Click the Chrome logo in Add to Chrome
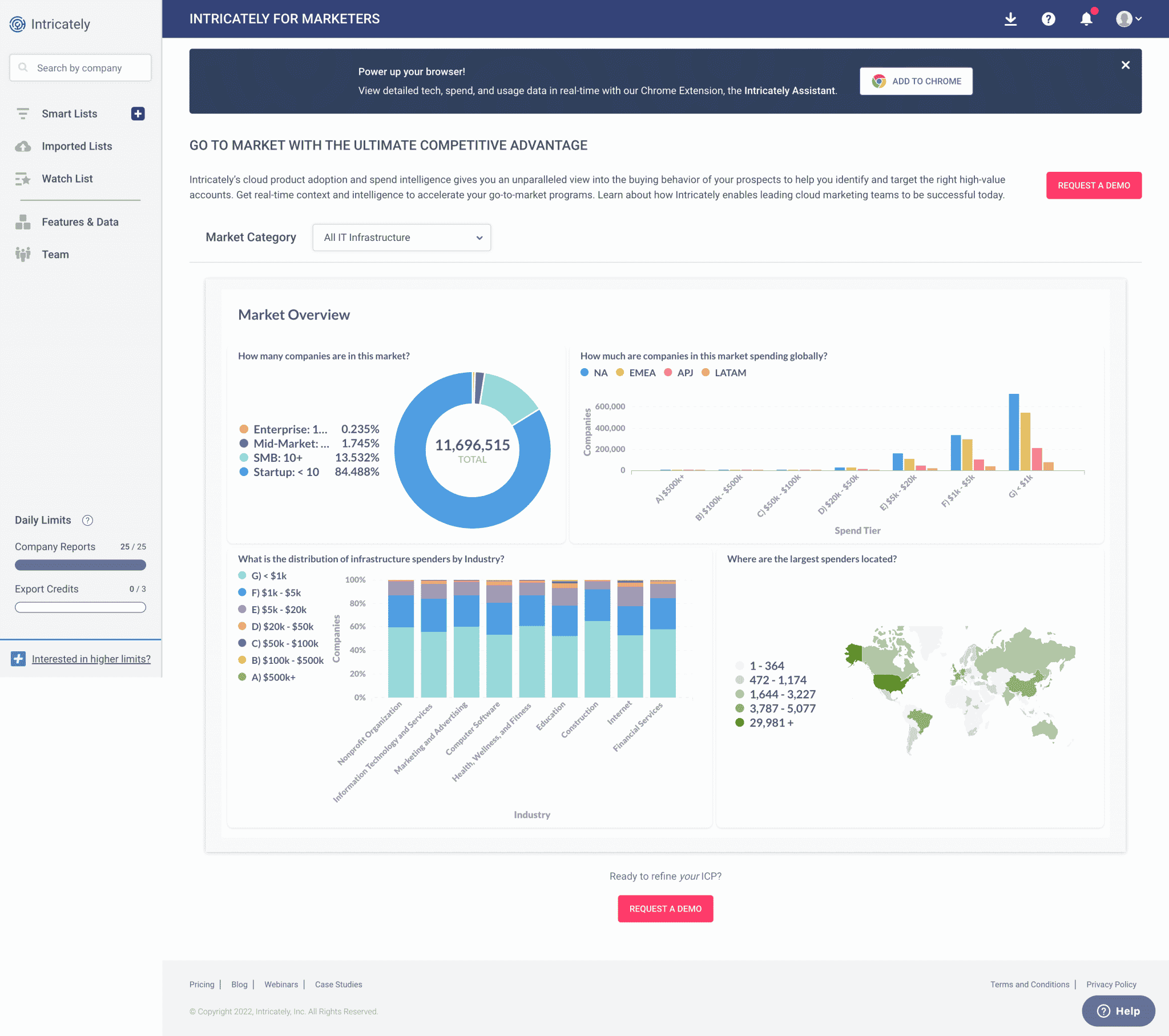1169x1036 pixels. click(879, 81)
